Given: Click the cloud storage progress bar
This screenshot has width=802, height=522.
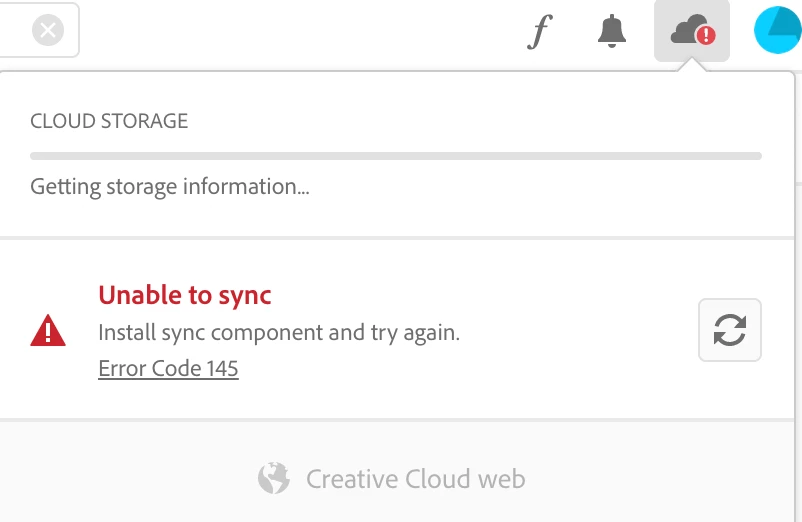Looking at the screenshot, I should click(x=396, y=156).
